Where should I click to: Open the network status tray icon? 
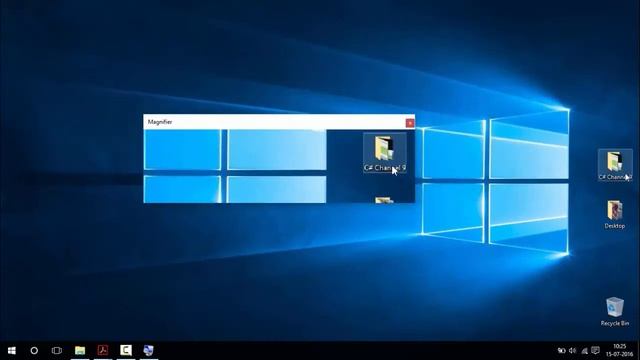tap(584, 351)
